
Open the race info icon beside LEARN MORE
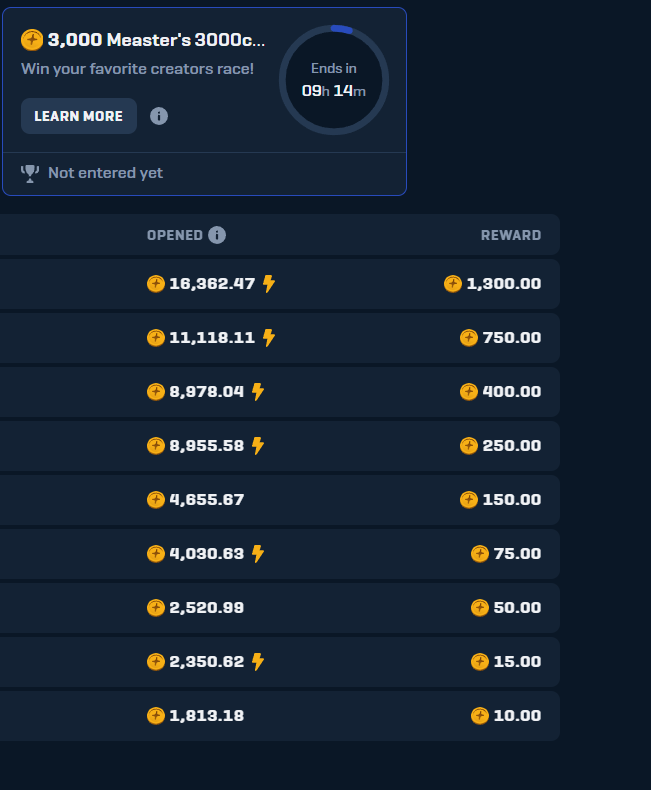coord(159,116)
